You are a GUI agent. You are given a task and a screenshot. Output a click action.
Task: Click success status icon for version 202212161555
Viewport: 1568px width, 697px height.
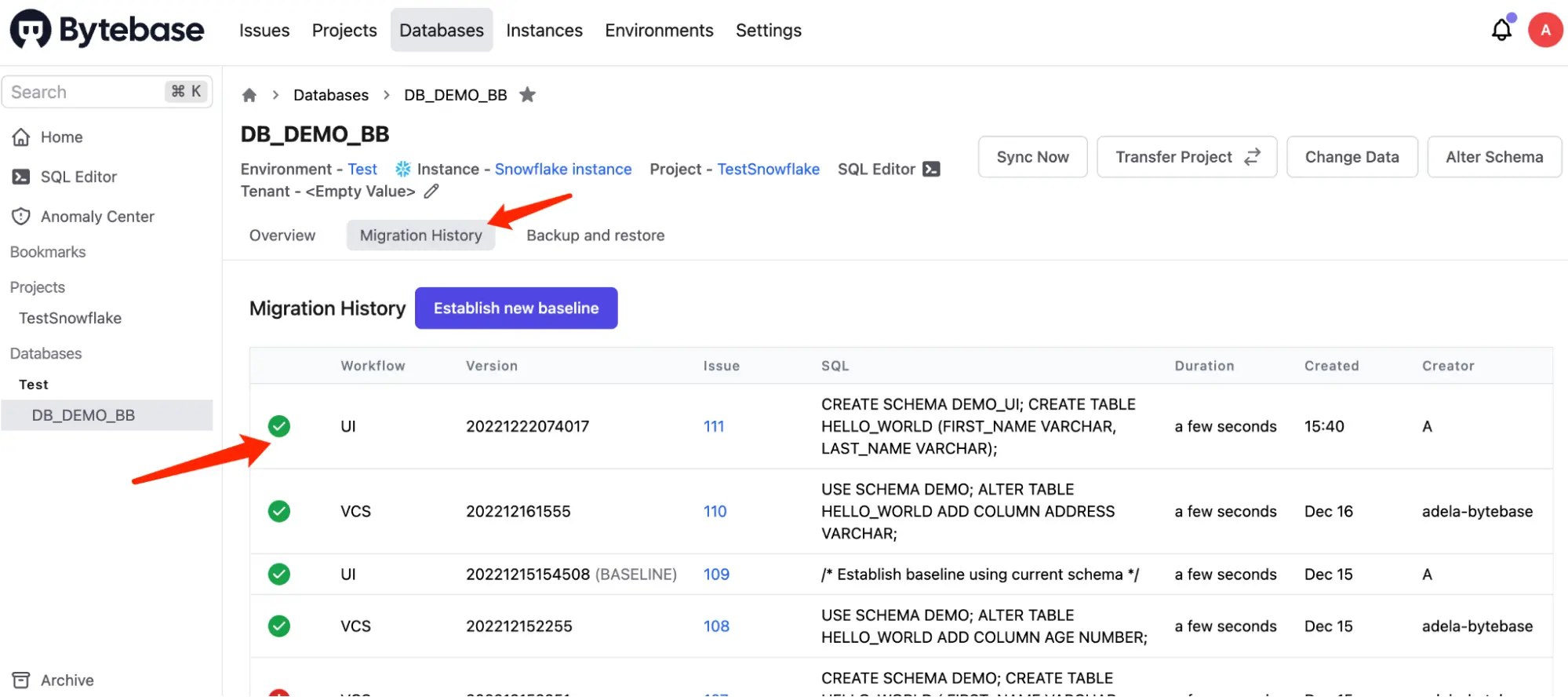279,511
